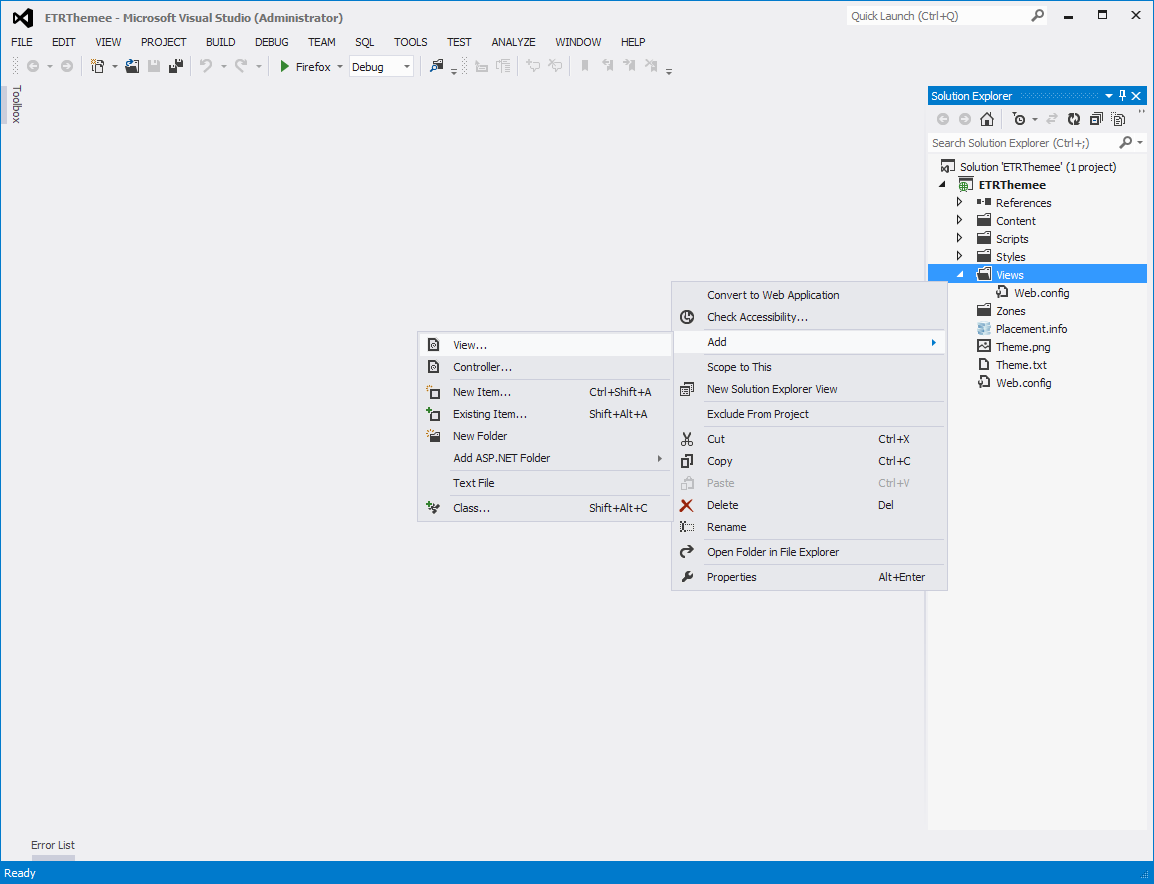The image size is (1154, 884).
Task: Open the Toolbox side tab
Action: [x=16, y=104]
